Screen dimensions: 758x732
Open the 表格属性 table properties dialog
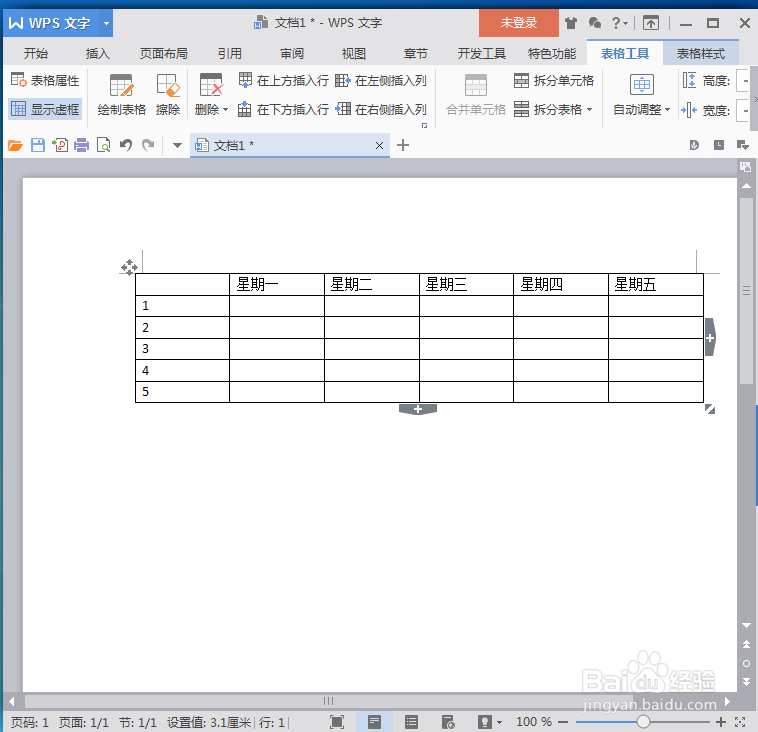point(45,80)
